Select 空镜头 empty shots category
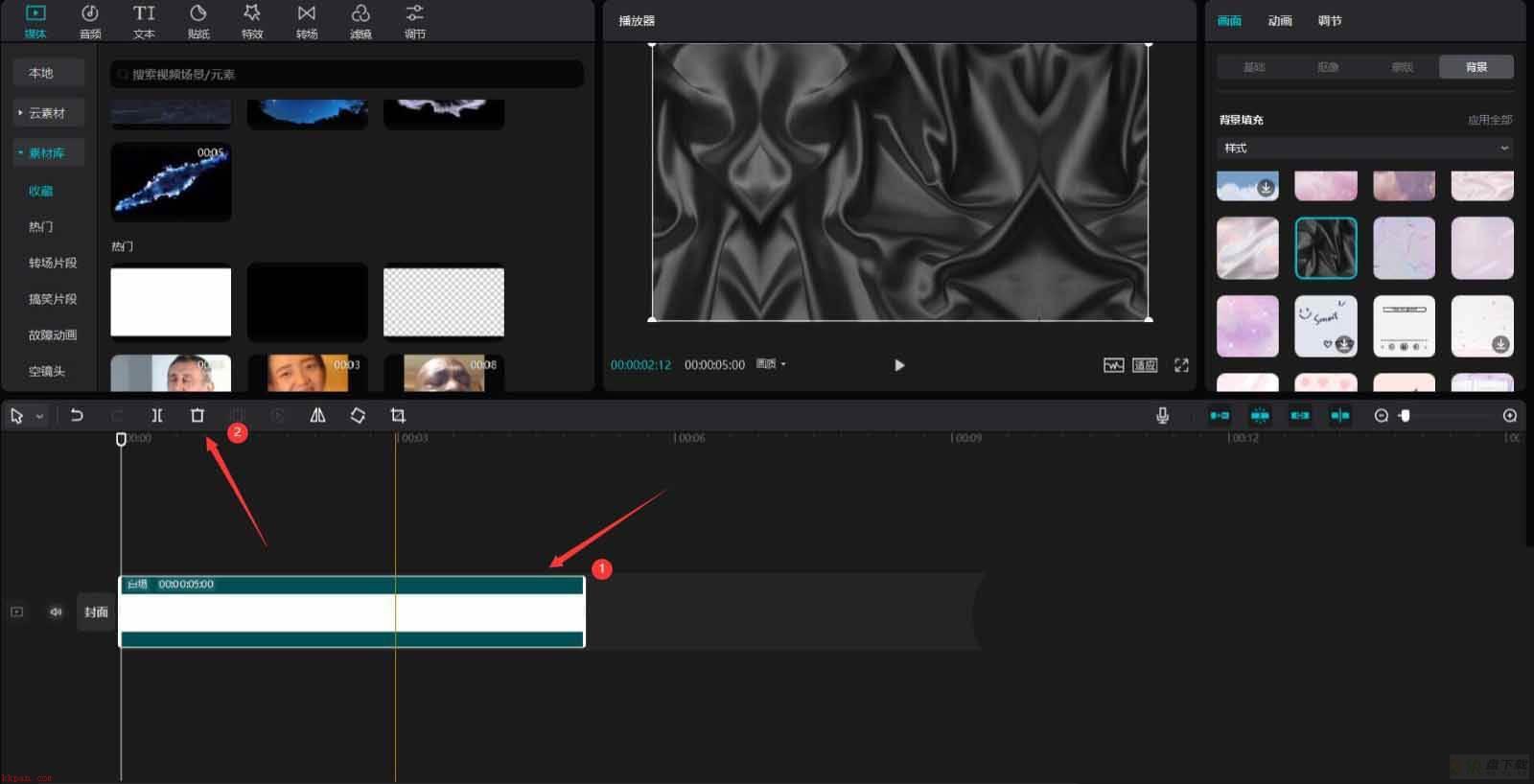The width and height of the screenshot is (1534, 784). pyautogui.click(x=47, y=372)
